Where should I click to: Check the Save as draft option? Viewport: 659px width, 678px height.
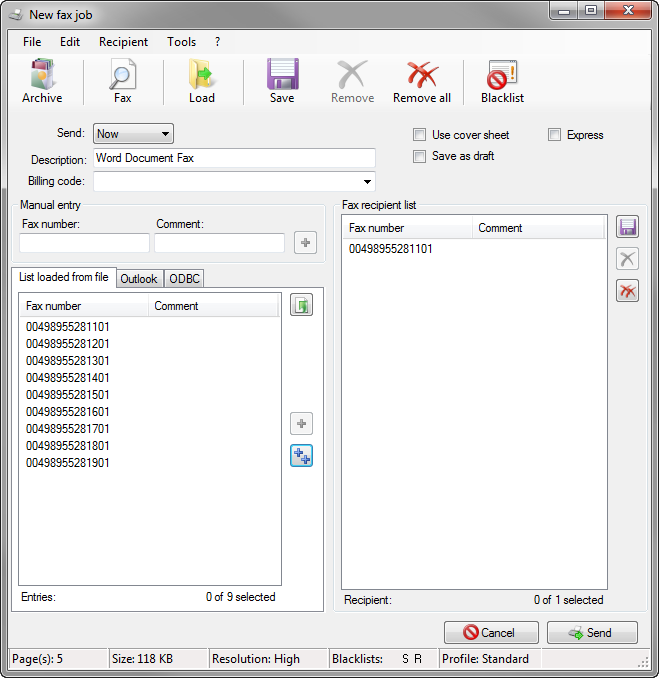[420, 156]
